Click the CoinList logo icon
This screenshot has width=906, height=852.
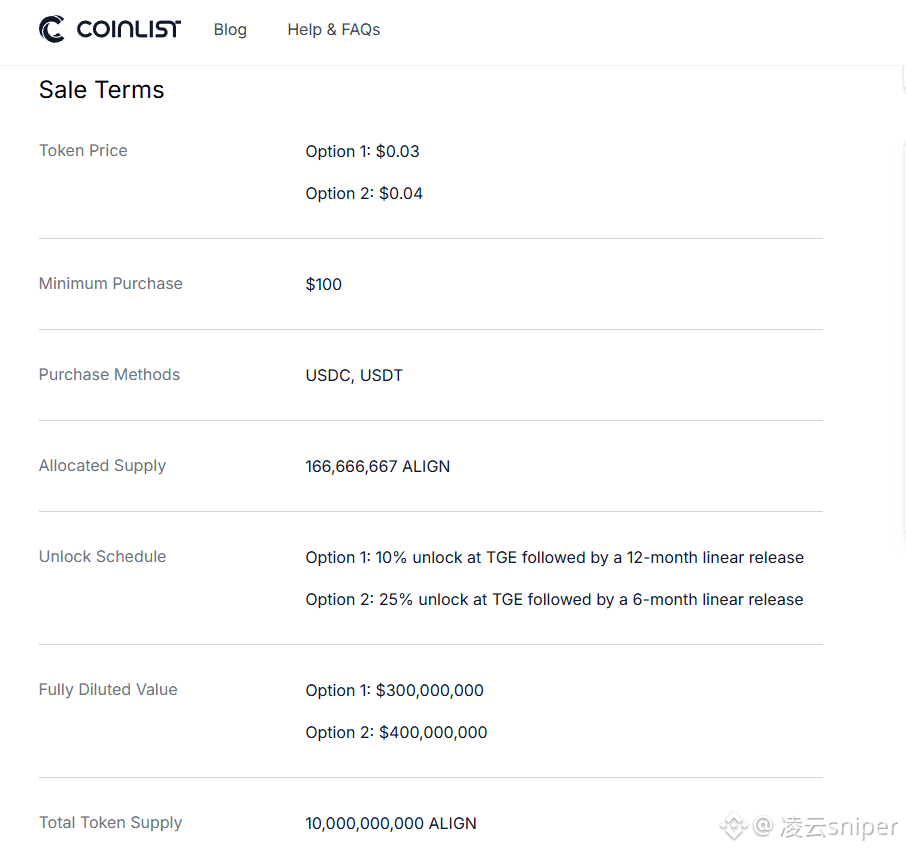52,29
